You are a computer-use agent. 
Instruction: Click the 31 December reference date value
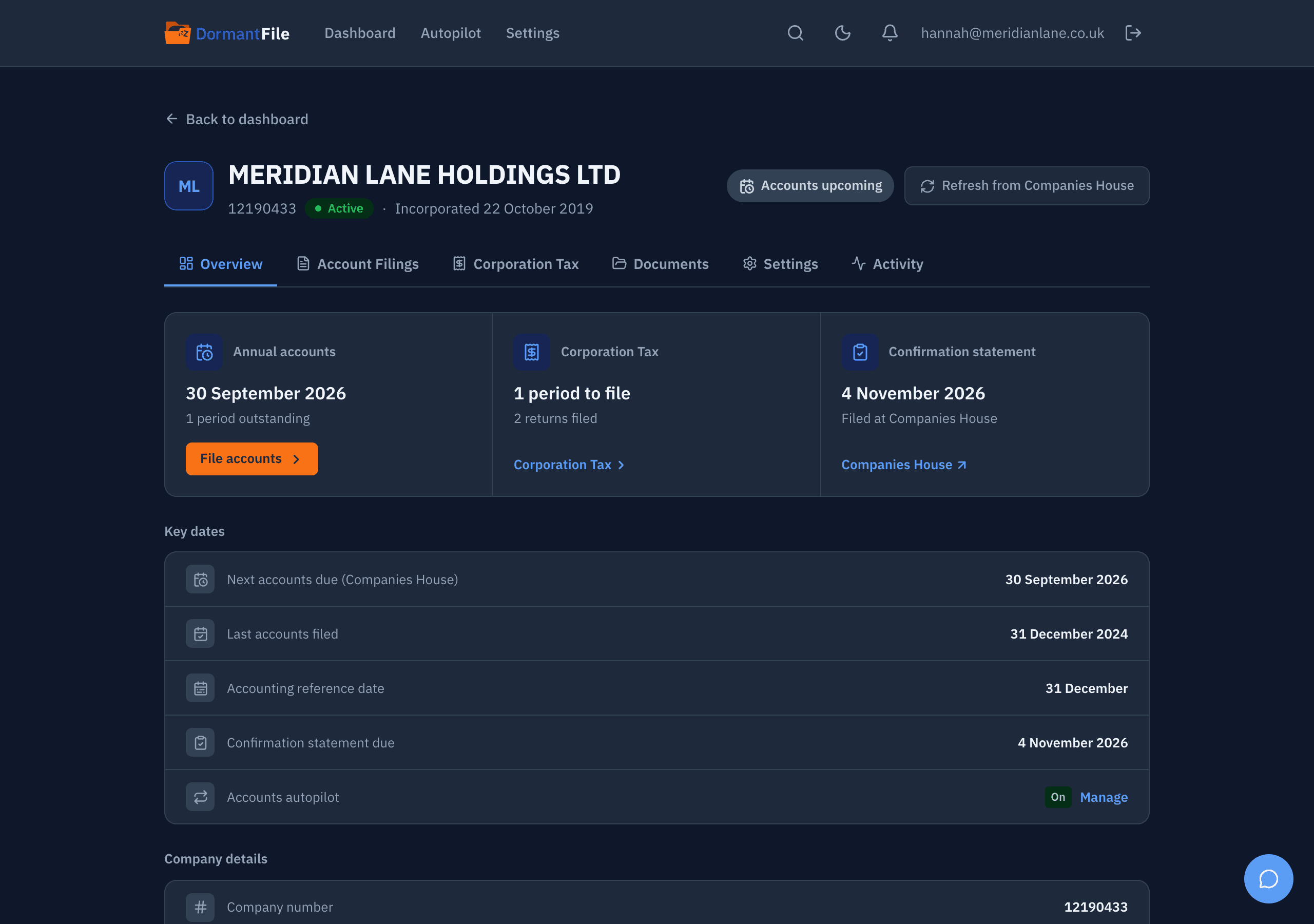tap(1086, 688)
